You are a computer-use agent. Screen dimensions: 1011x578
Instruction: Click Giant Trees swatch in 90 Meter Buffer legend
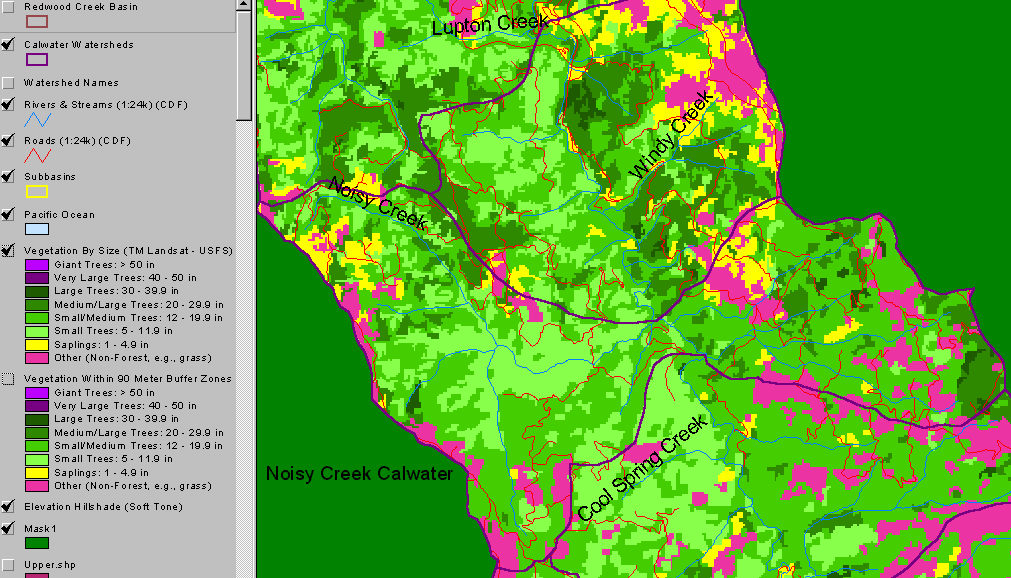[37, 392]
